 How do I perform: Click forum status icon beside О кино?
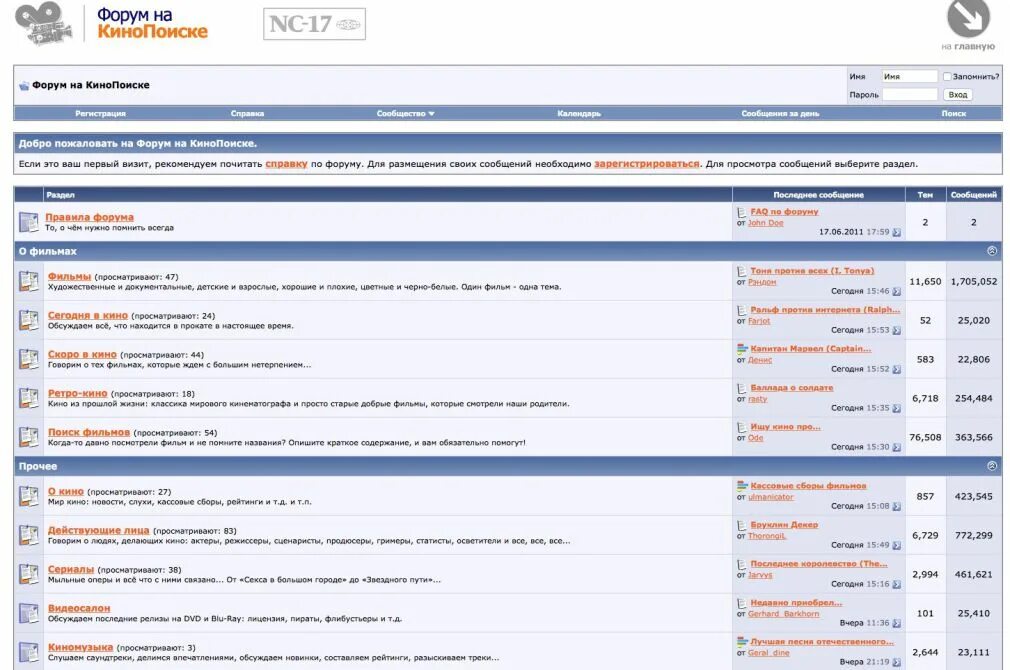pos(28,496)
